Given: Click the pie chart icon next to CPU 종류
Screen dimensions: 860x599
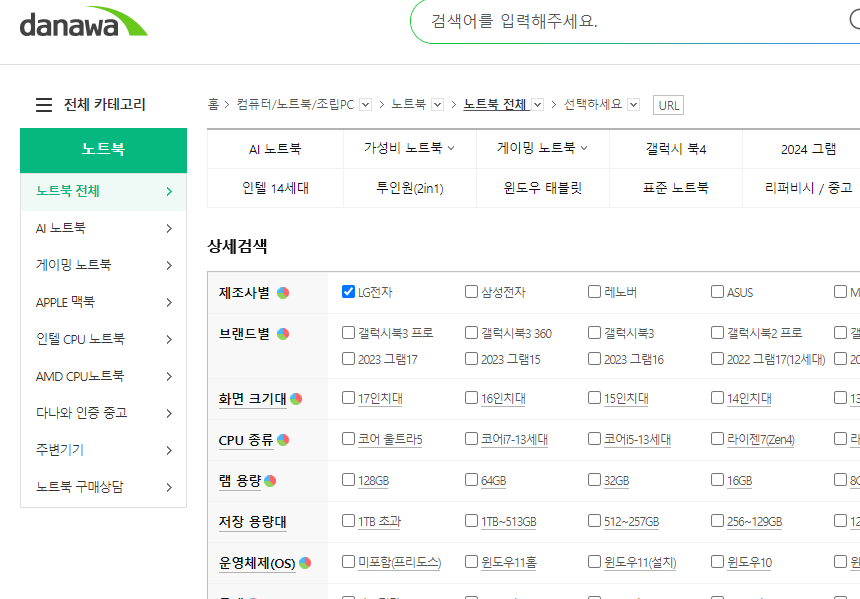Looking at the screenshot, I should (x=283, y=440).
